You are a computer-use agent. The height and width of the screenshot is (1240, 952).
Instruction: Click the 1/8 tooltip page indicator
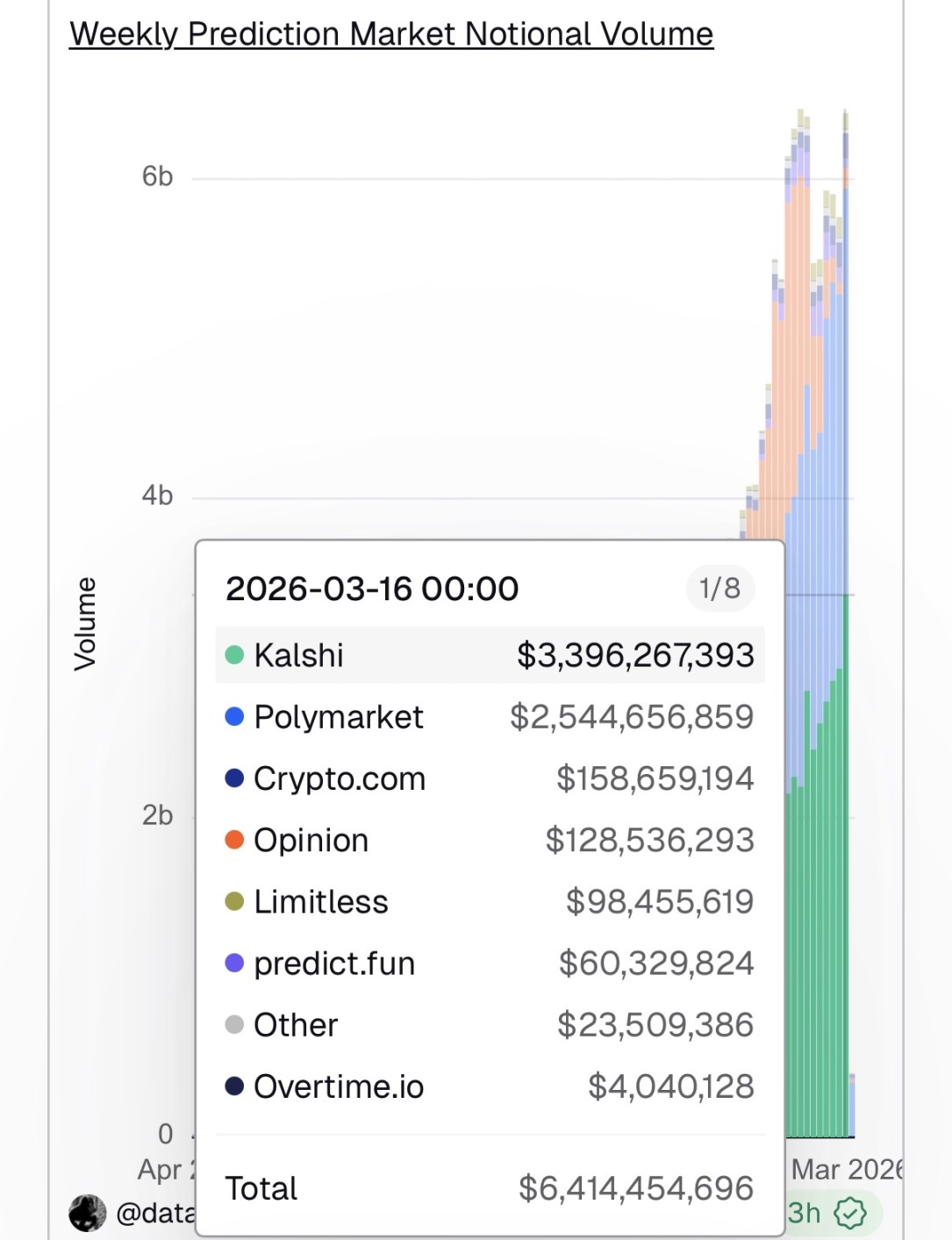pos(719,588)
